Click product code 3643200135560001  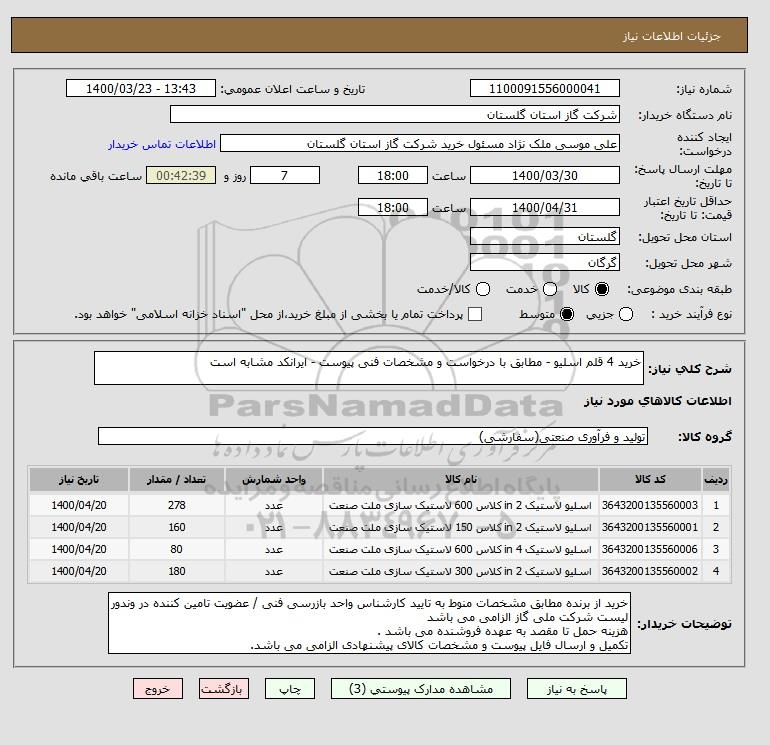click(x=650, y=527)
